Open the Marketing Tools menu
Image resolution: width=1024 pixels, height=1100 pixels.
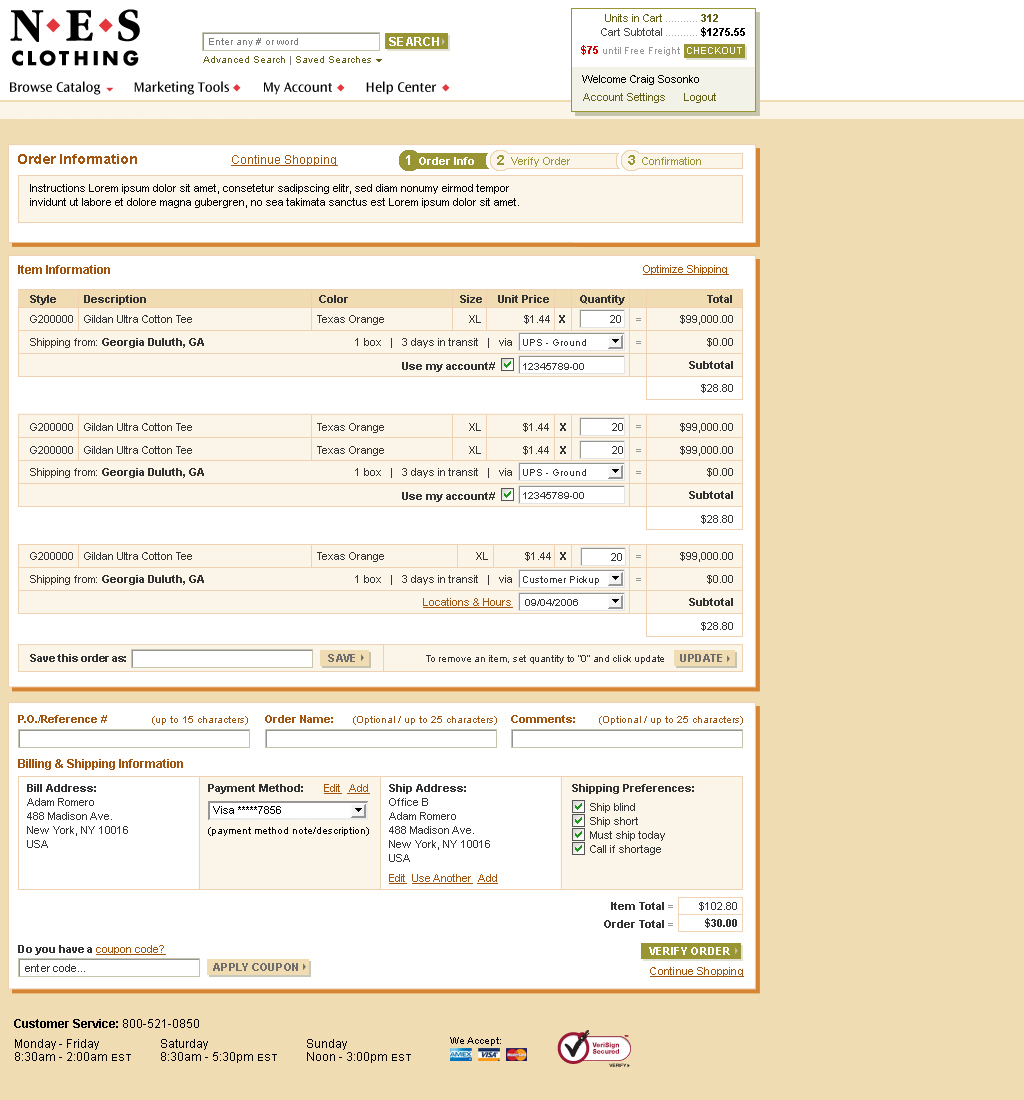pos(187,88)
